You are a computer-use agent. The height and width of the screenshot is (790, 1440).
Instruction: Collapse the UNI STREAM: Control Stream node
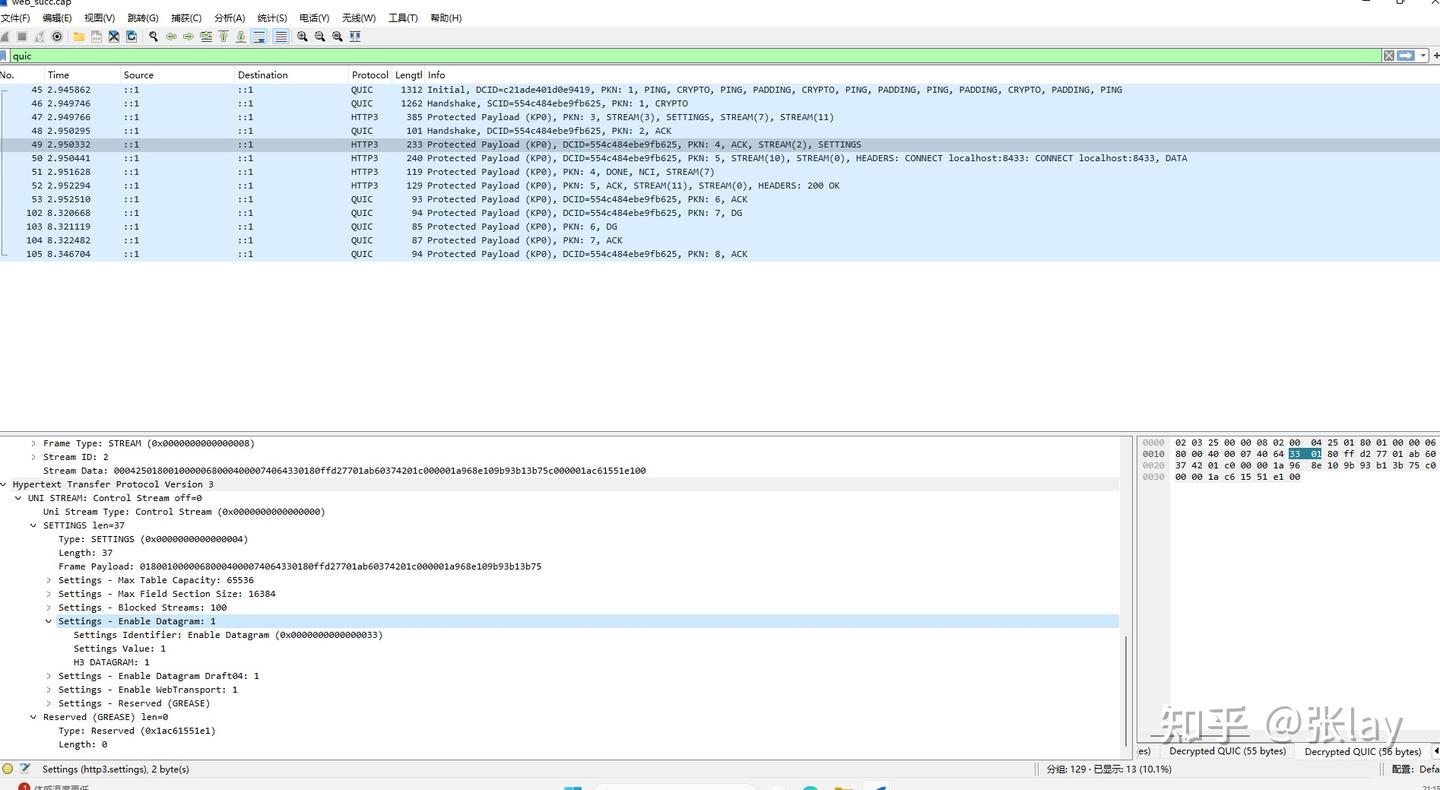click(x=18, y=498)
